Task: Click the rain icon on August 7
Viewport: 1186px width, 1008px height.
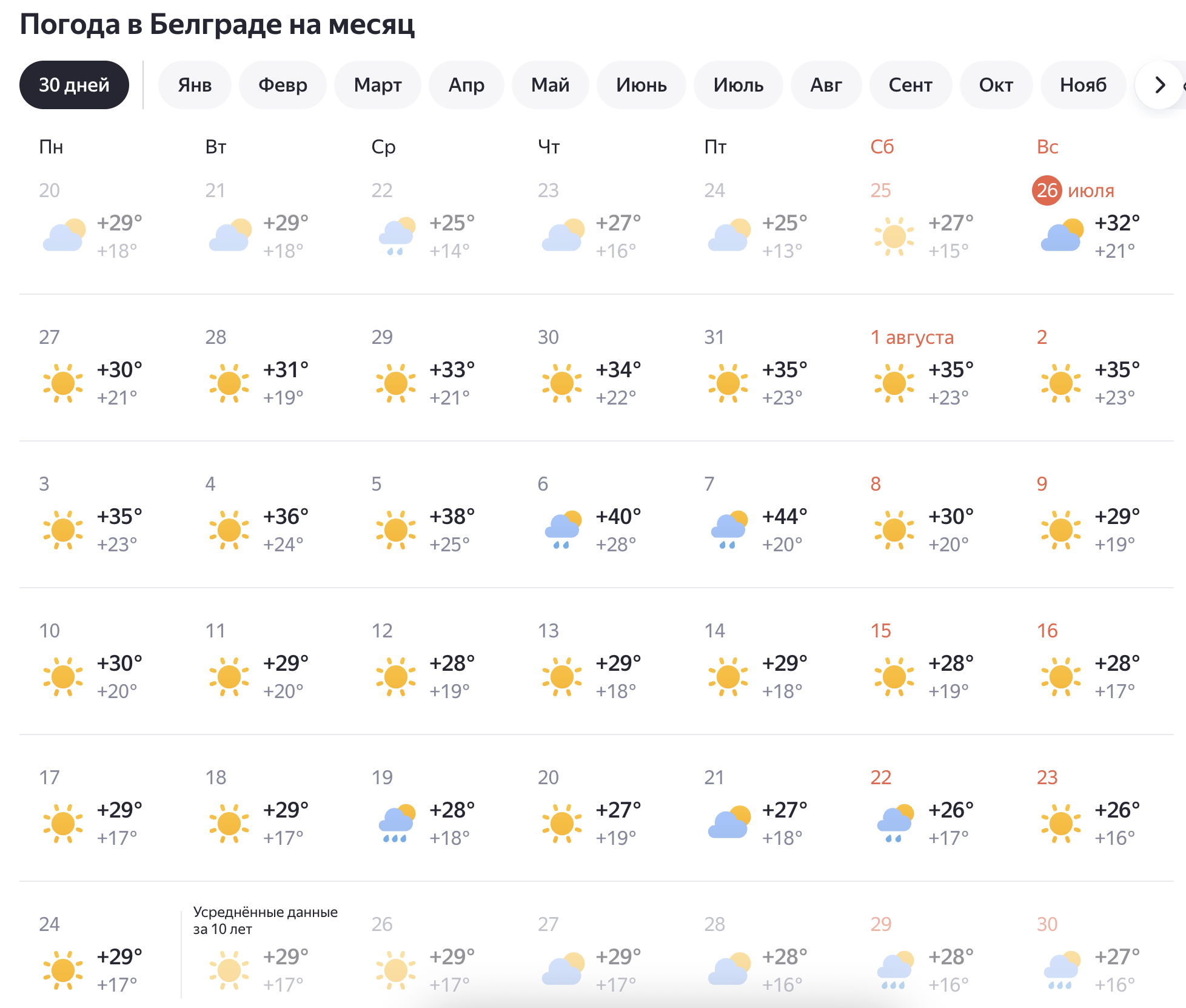Action: pos(729,529)
